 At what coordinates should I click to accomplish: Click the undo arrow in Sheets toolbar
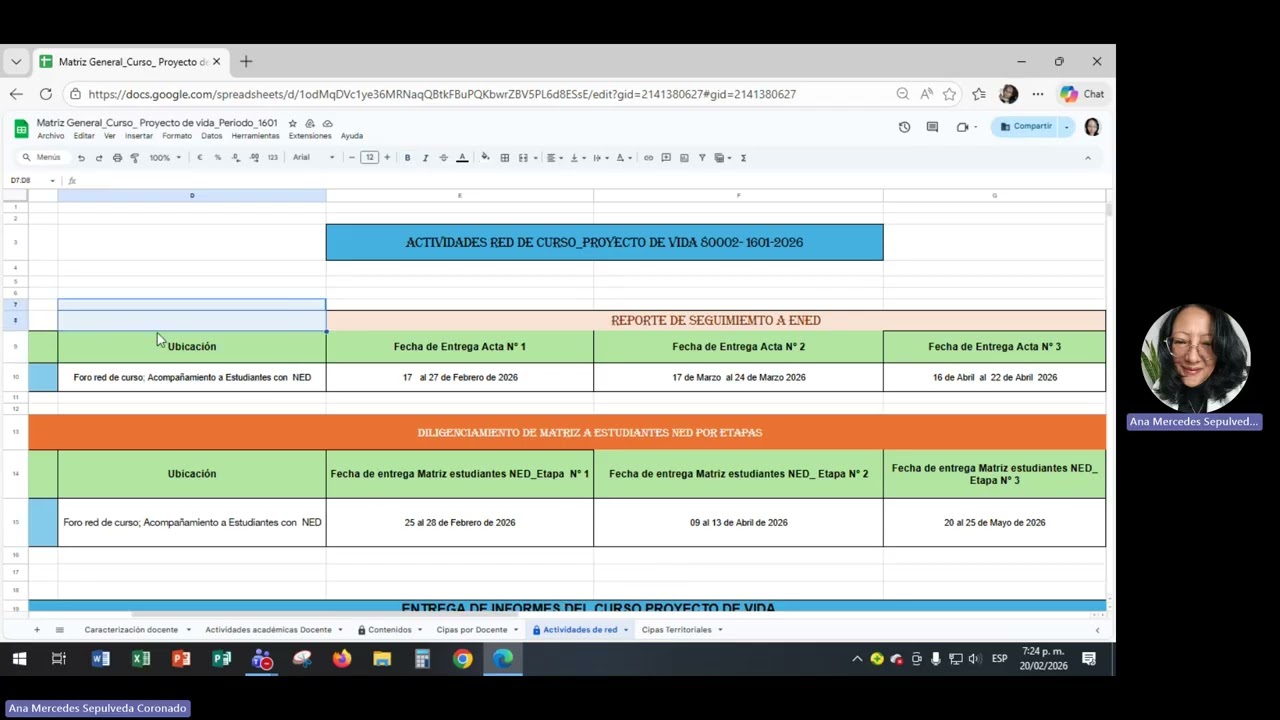81,158
